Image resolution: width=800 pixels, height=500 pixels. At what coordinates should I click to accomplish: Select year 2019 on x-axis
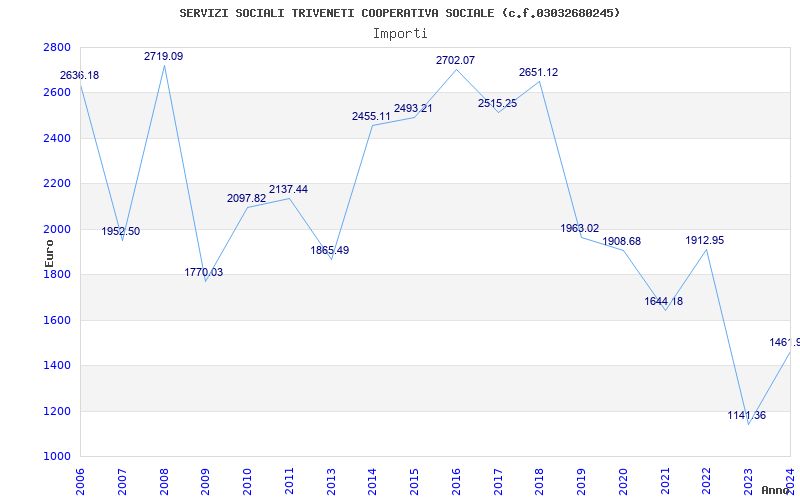(582, 482)
